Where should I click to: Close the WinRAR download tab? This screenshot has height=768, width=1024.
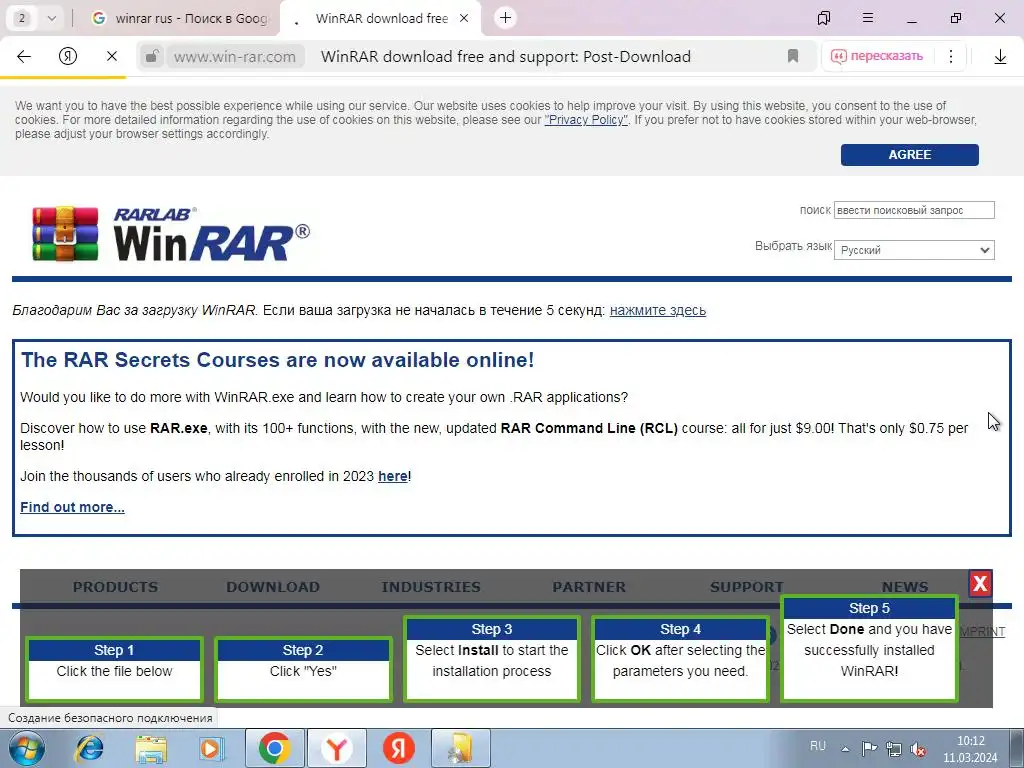[x=464, y=18]
